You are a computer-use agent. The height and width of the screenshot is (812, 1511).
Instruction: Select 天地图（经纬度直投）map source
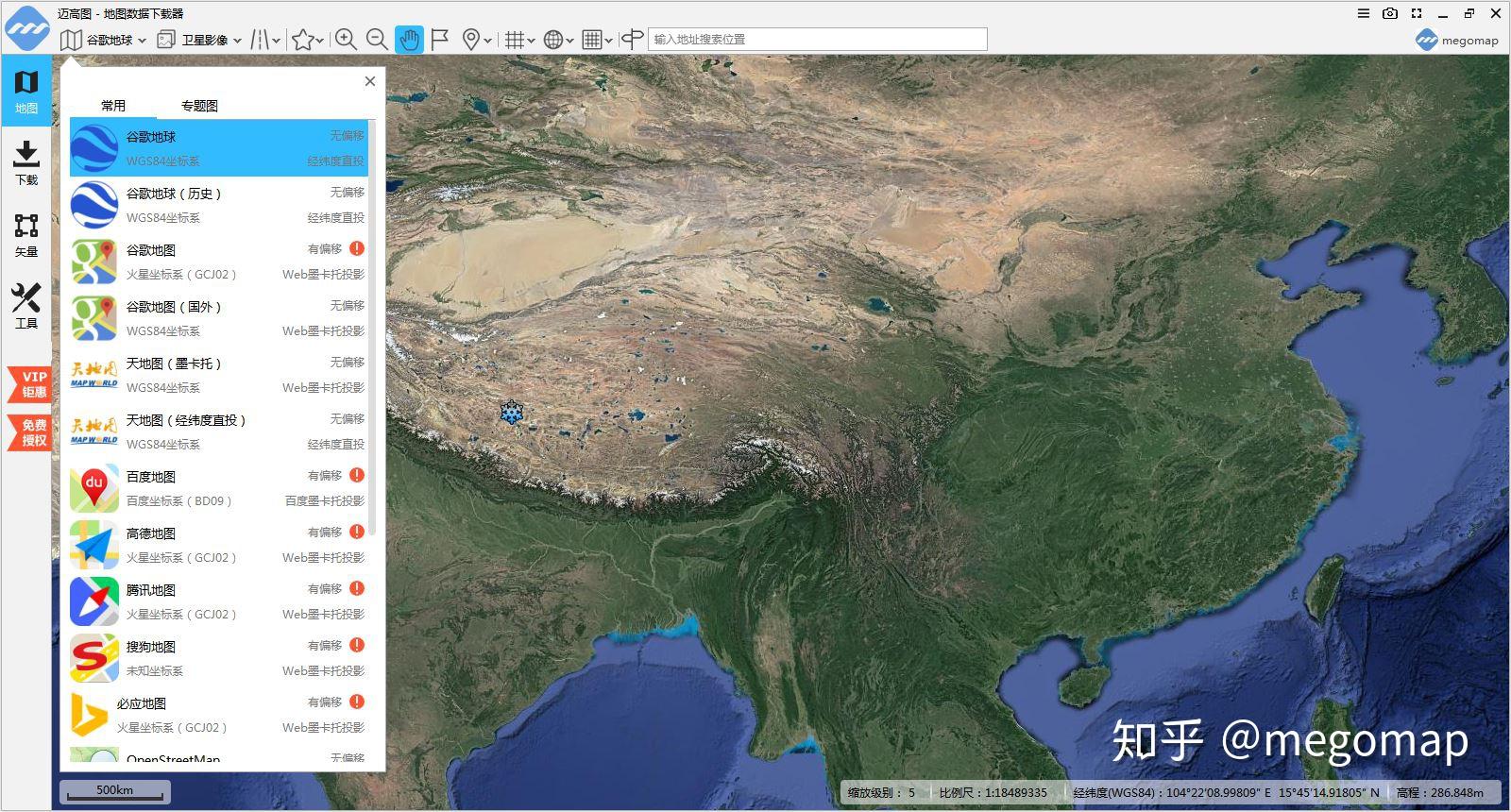[x=219, y=431]
